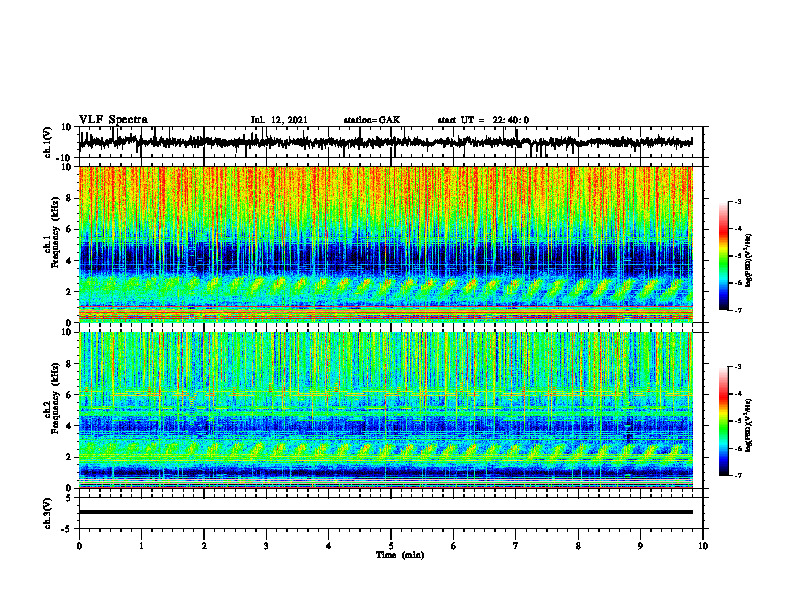Click the VLF Spectra title text
Image resolution: width=792 pixels, height=612 pixels.
coord(113,120)
